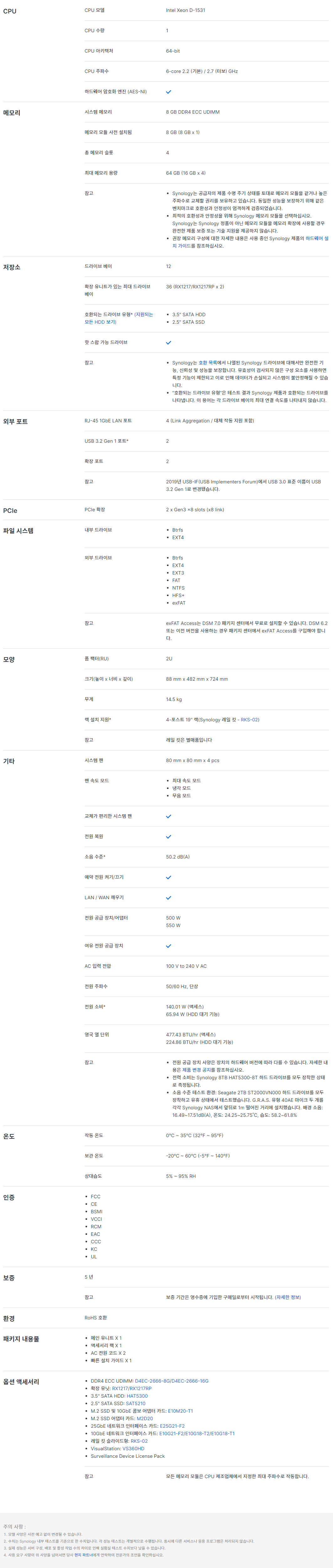
Task: Open the VS360HD VisualStation link
Action: pos(133,1449)
